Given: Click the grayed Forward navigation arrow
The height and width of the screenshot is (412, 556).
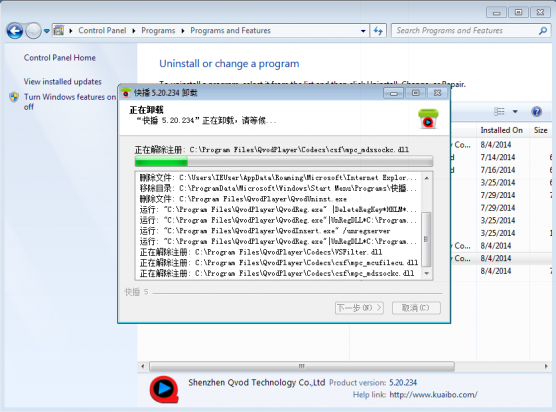Looking at the screenshot, I should pyautogui.click(x=34, y=31).
